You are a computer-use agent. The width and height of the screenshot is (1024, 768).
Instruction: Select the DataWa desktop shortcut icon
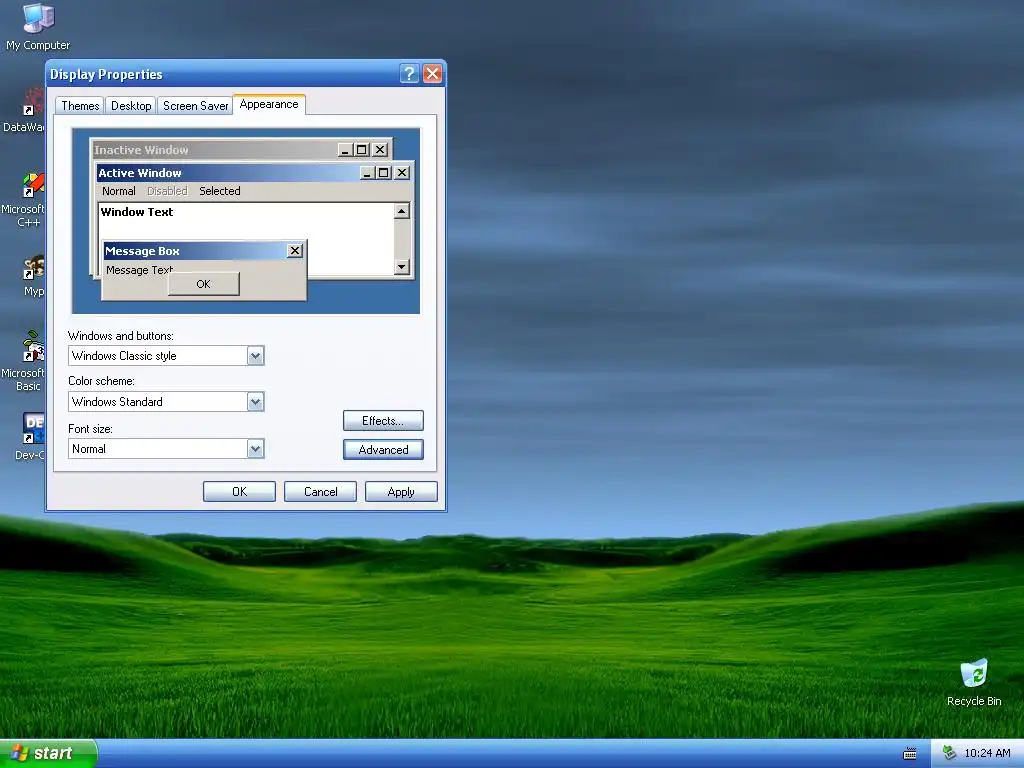tap(34, 104)
